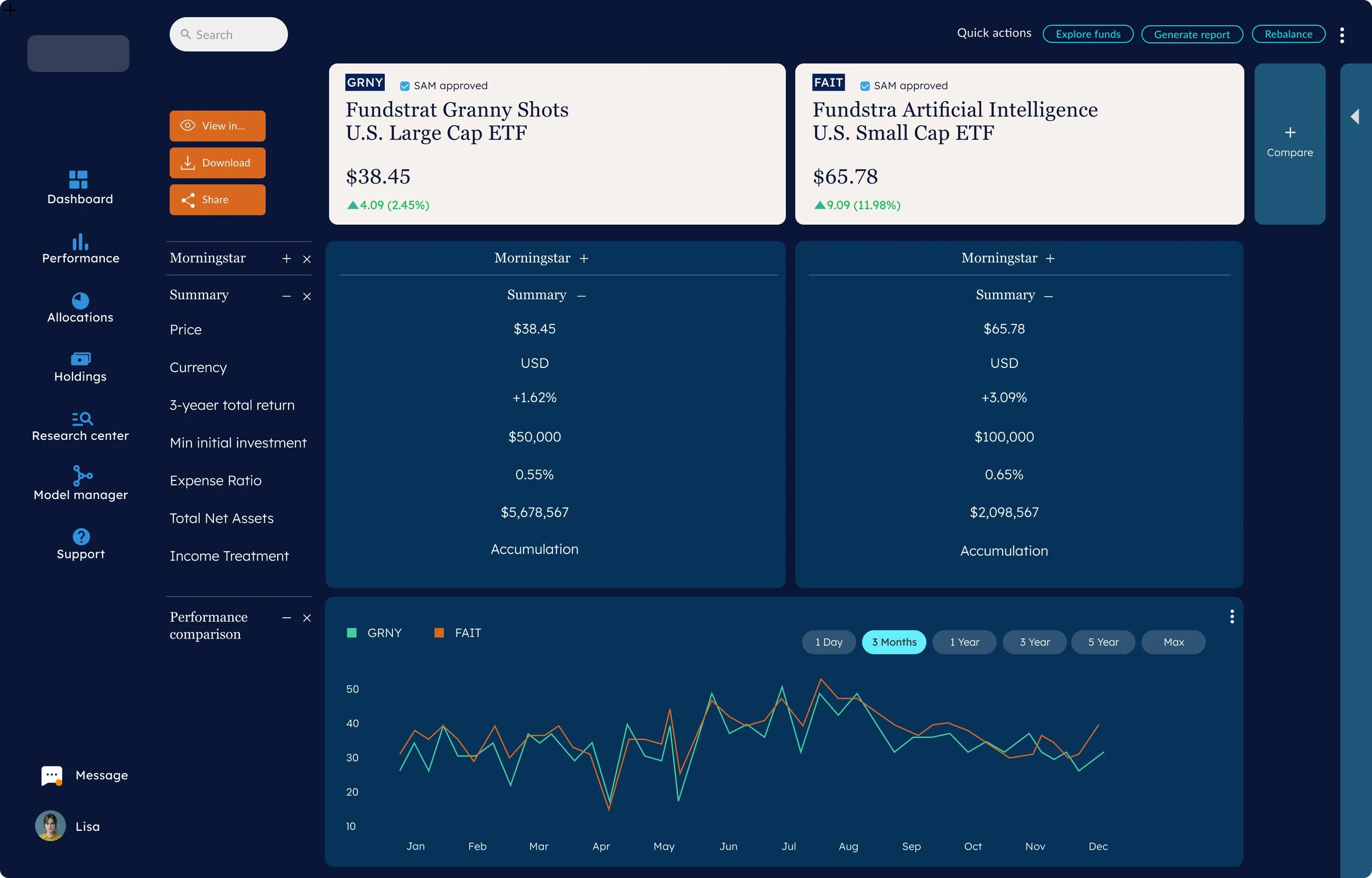The height and width of the screenshot is (878, 1372).
Task: Open Model manager branch icon
Action: [82, 476]
